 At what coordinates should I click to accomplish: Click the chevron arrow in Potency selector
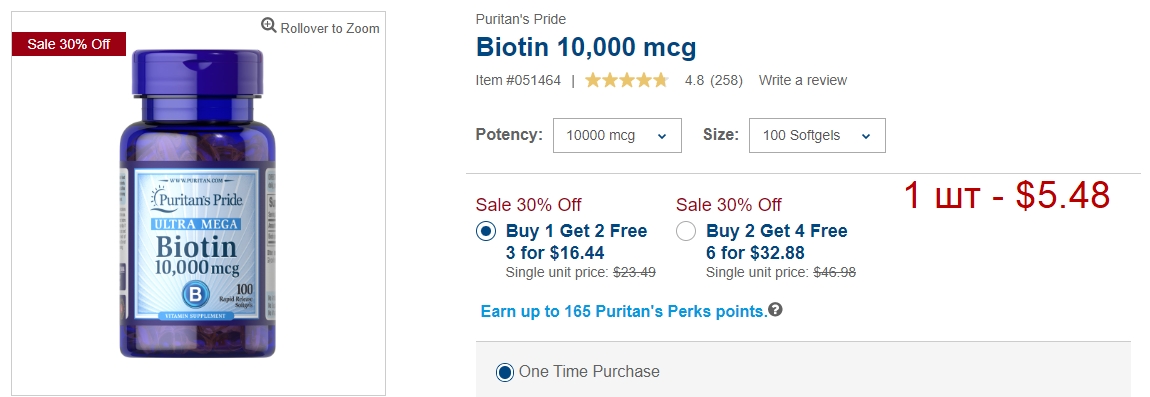click(662, 136)
